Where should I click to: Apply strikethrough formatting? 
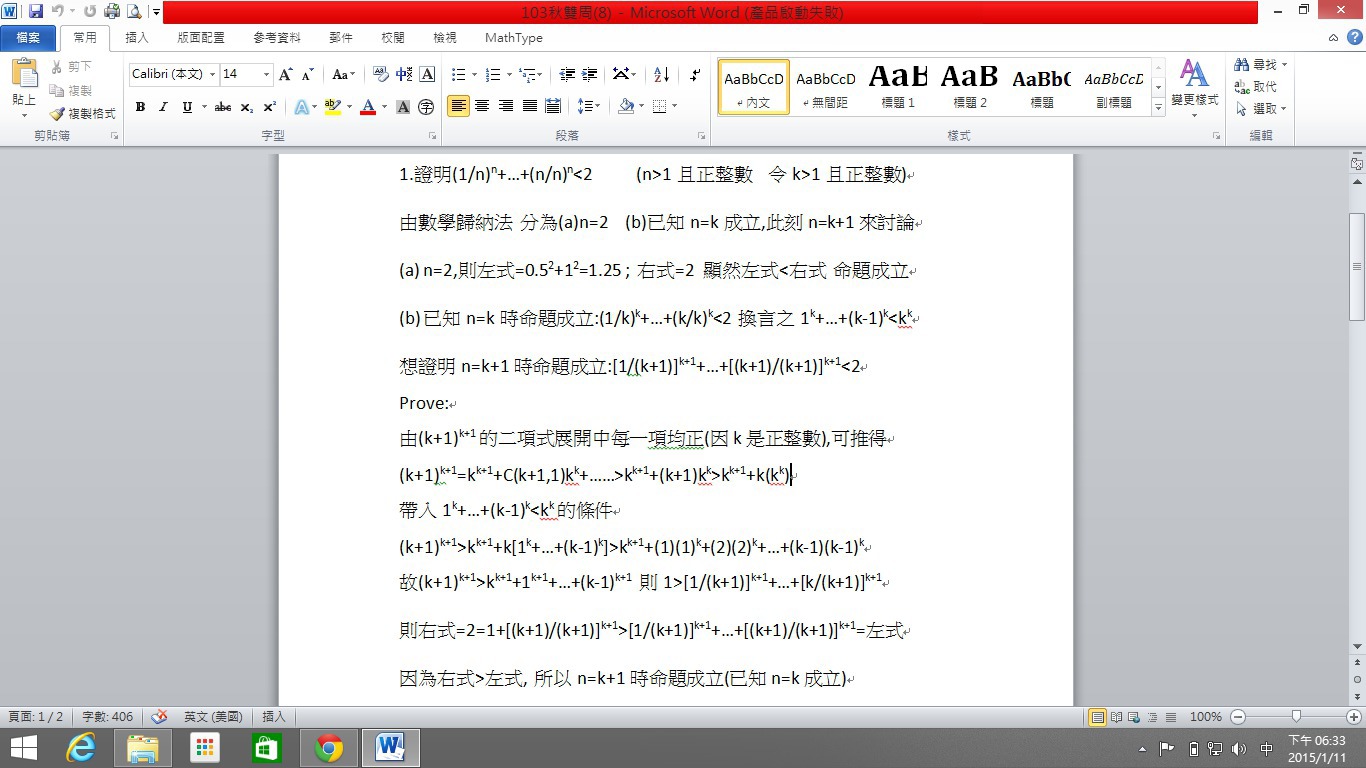pos(223,107)
